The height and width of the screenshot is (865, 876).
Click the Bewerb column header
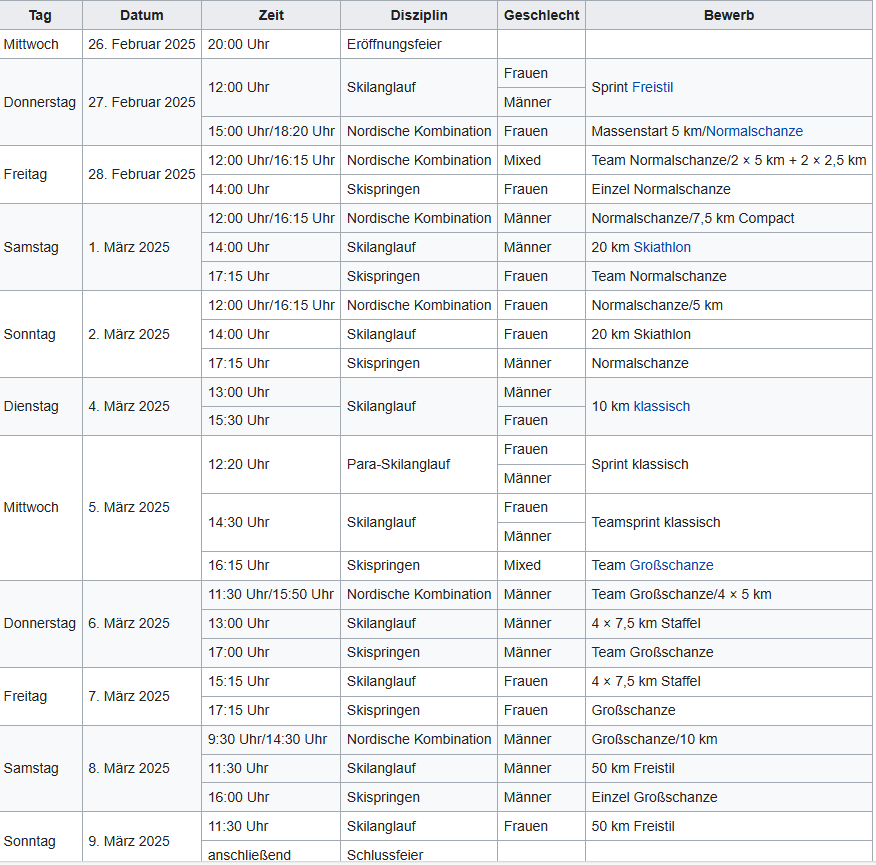coord(728,15)
